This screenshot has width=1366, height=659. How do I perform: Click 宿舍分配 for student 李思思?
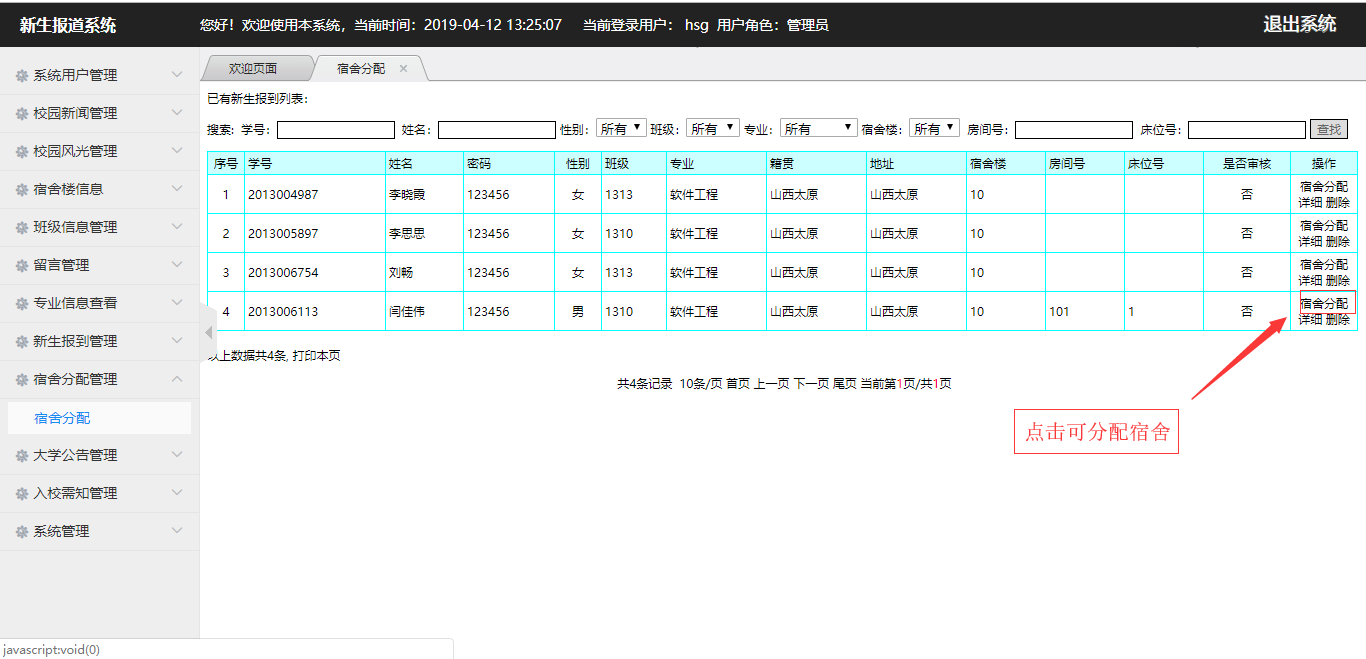1324,226
